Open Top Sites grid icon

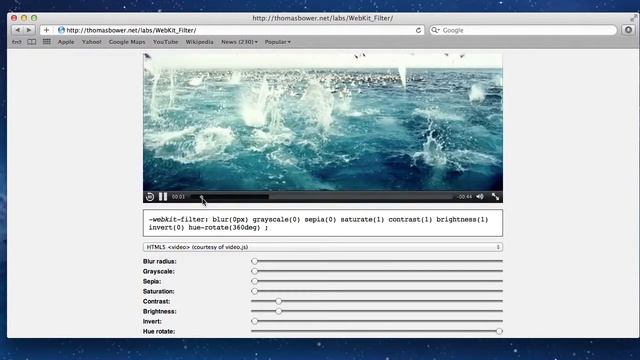pos(47,42)
